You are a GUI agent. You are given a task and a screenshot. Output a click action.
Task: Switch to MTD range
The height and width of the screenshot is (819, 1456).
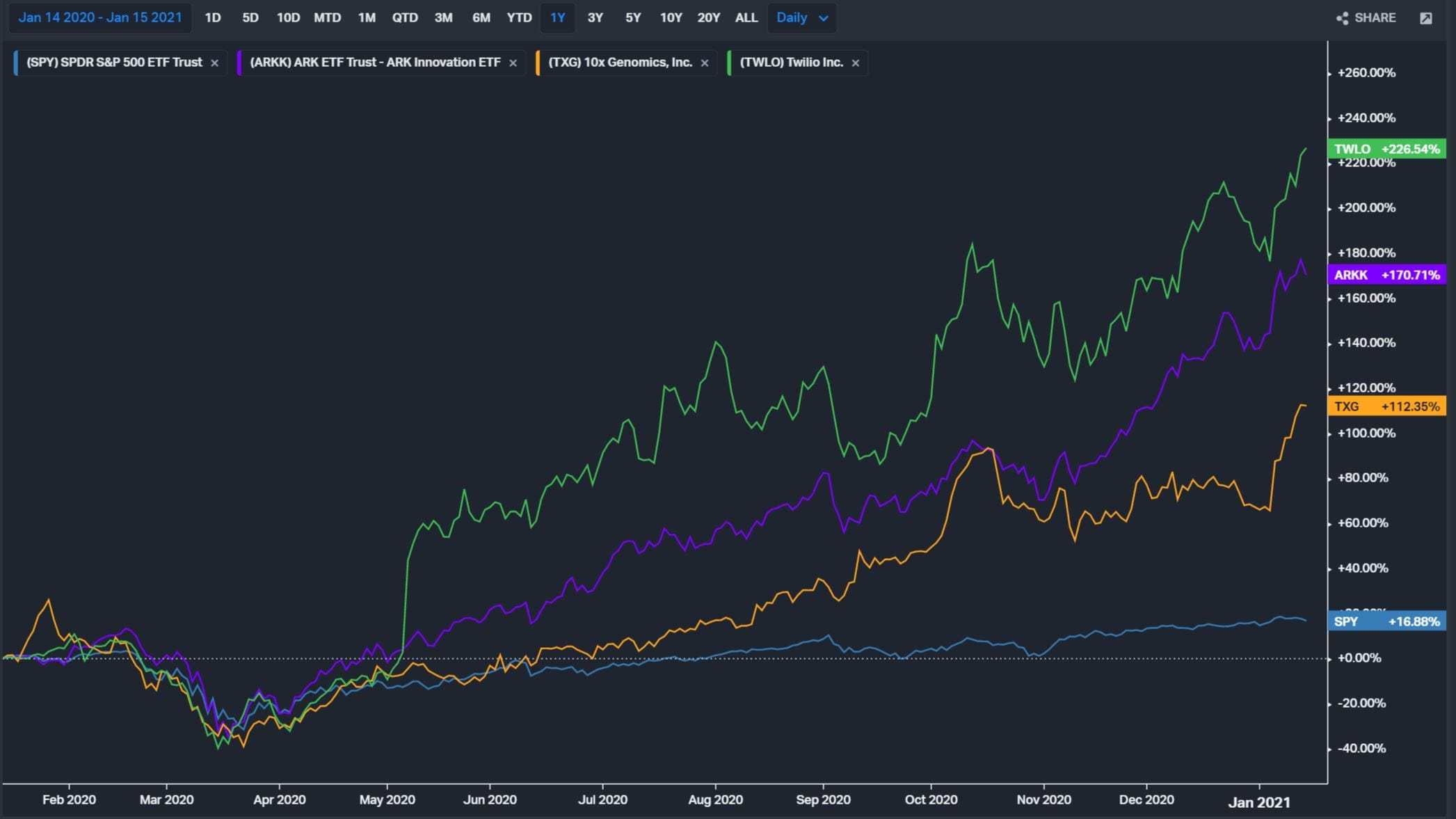327,18
